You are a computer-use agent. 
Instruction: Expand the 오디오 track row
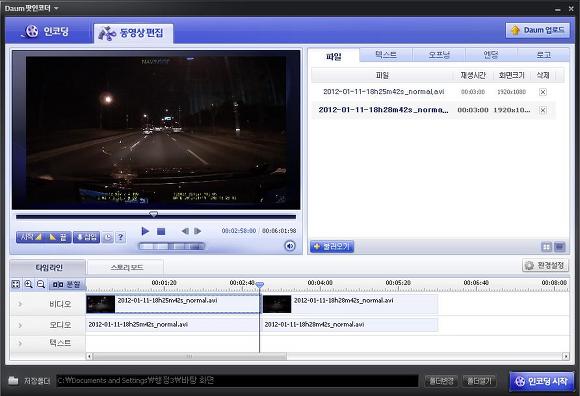pyautogui.click(x=20, y=325)
